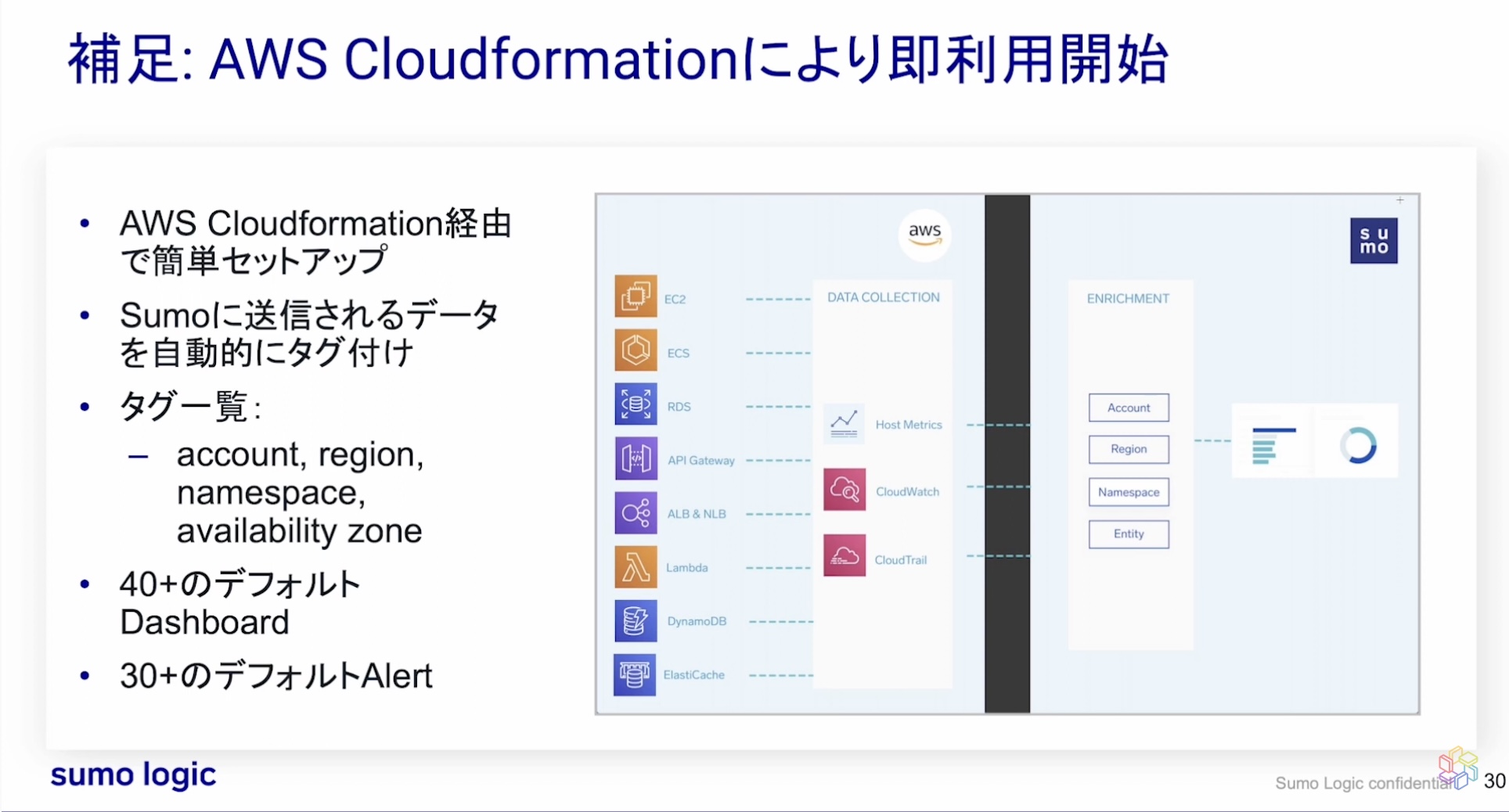Click the Lambda function icon
1509x812 pixels.
[636, 566]
